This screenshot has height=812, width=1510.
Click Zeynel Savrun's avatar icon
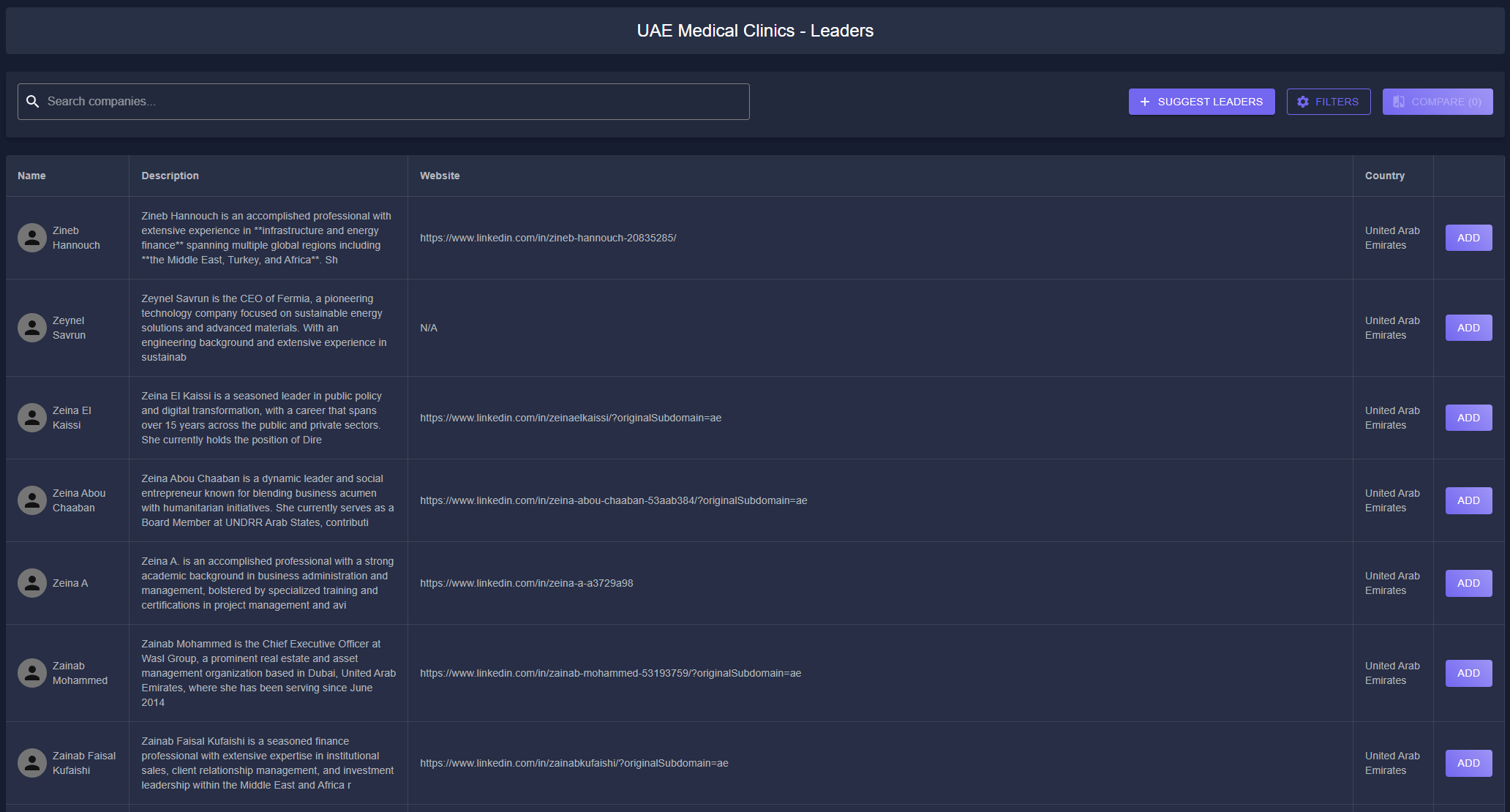point(32,328)
